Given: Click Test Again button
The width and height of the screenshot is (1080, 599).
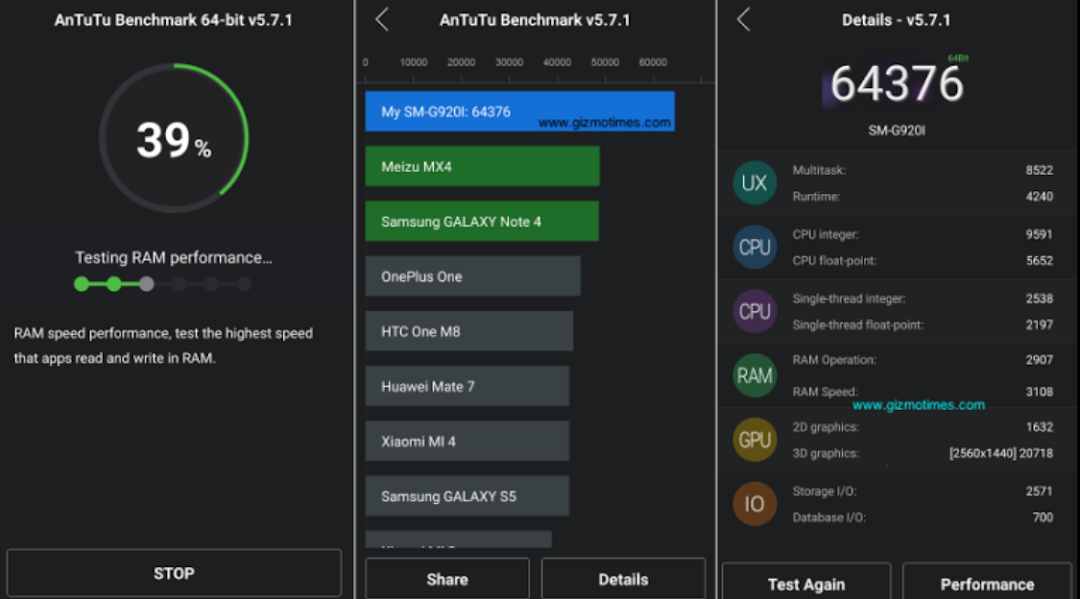Looking at the screenshot, I should coord(806,583).
